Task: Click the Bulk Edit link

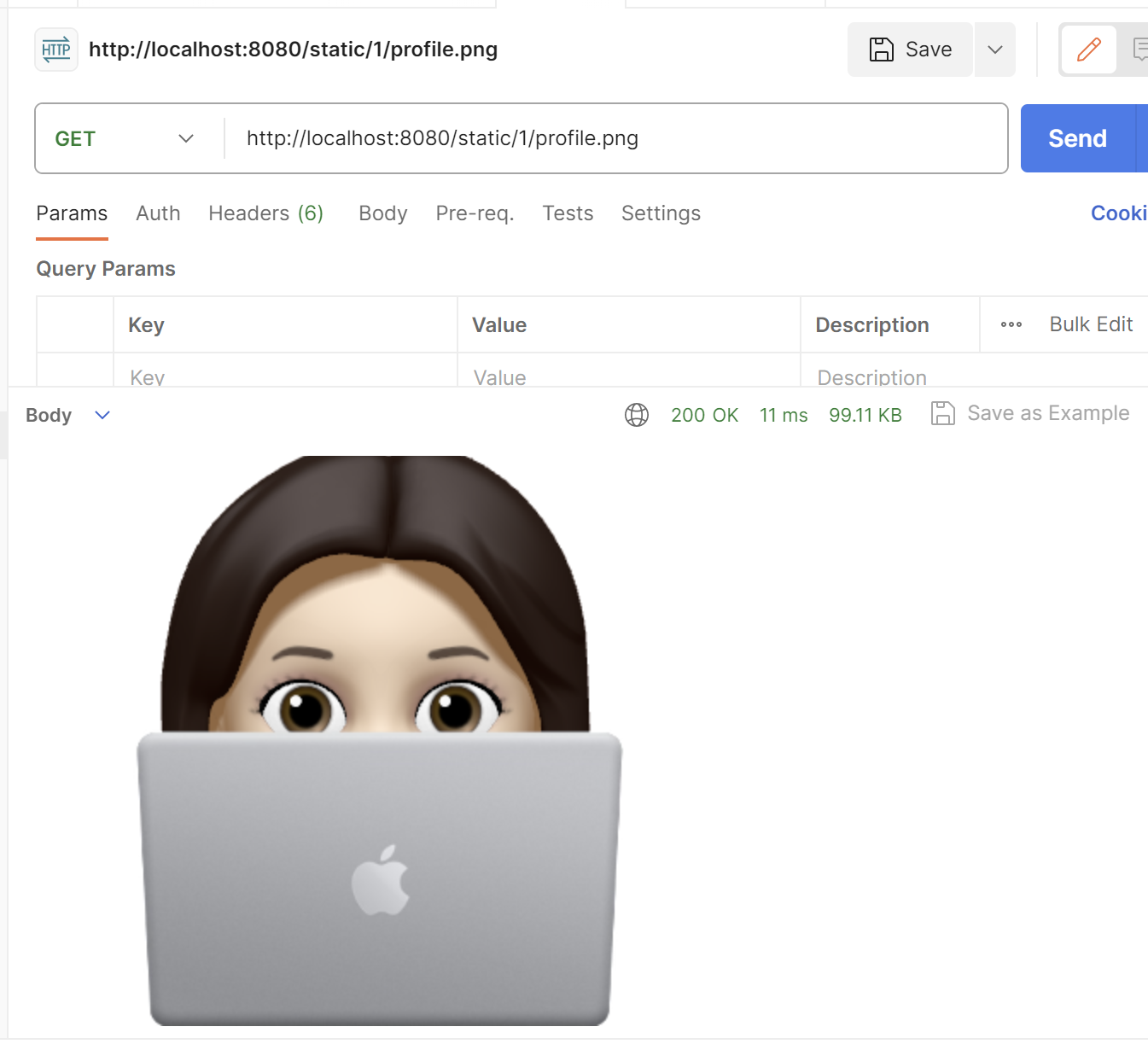Action: tap(1091, 324)
